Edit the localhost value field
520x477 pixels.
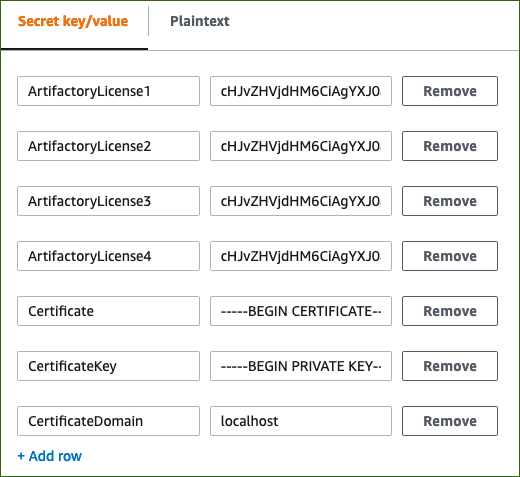click(301, 421)
